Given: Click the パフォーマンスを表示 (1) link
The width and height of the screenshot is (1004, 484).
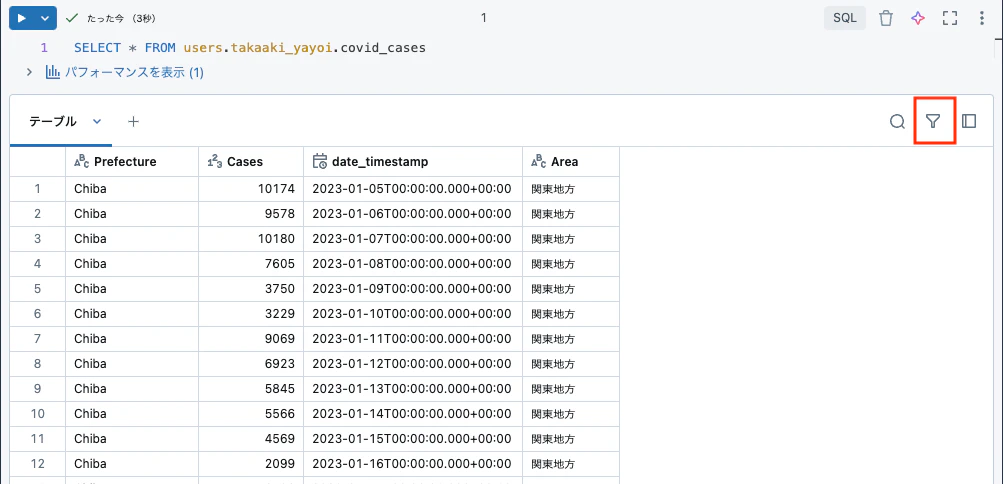Looking at the screenshot, I should [x=134, y=72].
